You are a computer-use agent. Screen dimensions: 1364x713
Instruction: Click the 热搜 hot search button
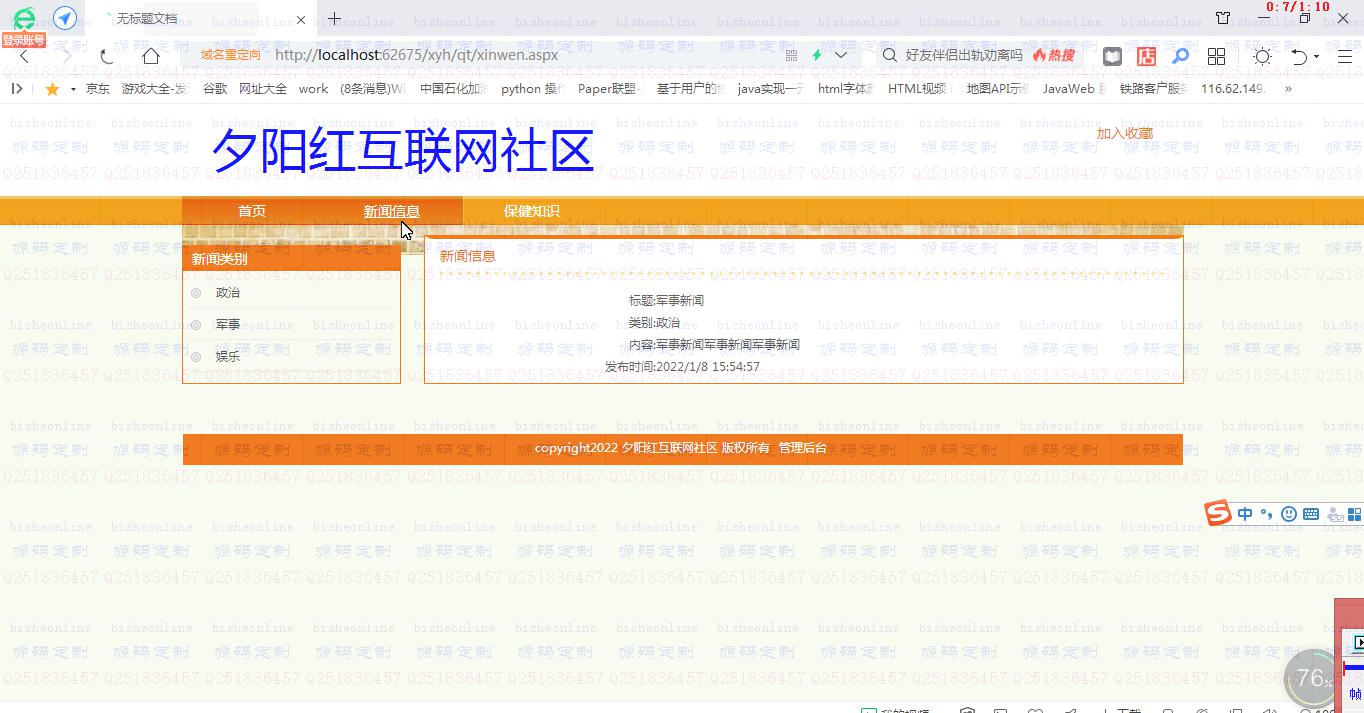[1054, 56]
